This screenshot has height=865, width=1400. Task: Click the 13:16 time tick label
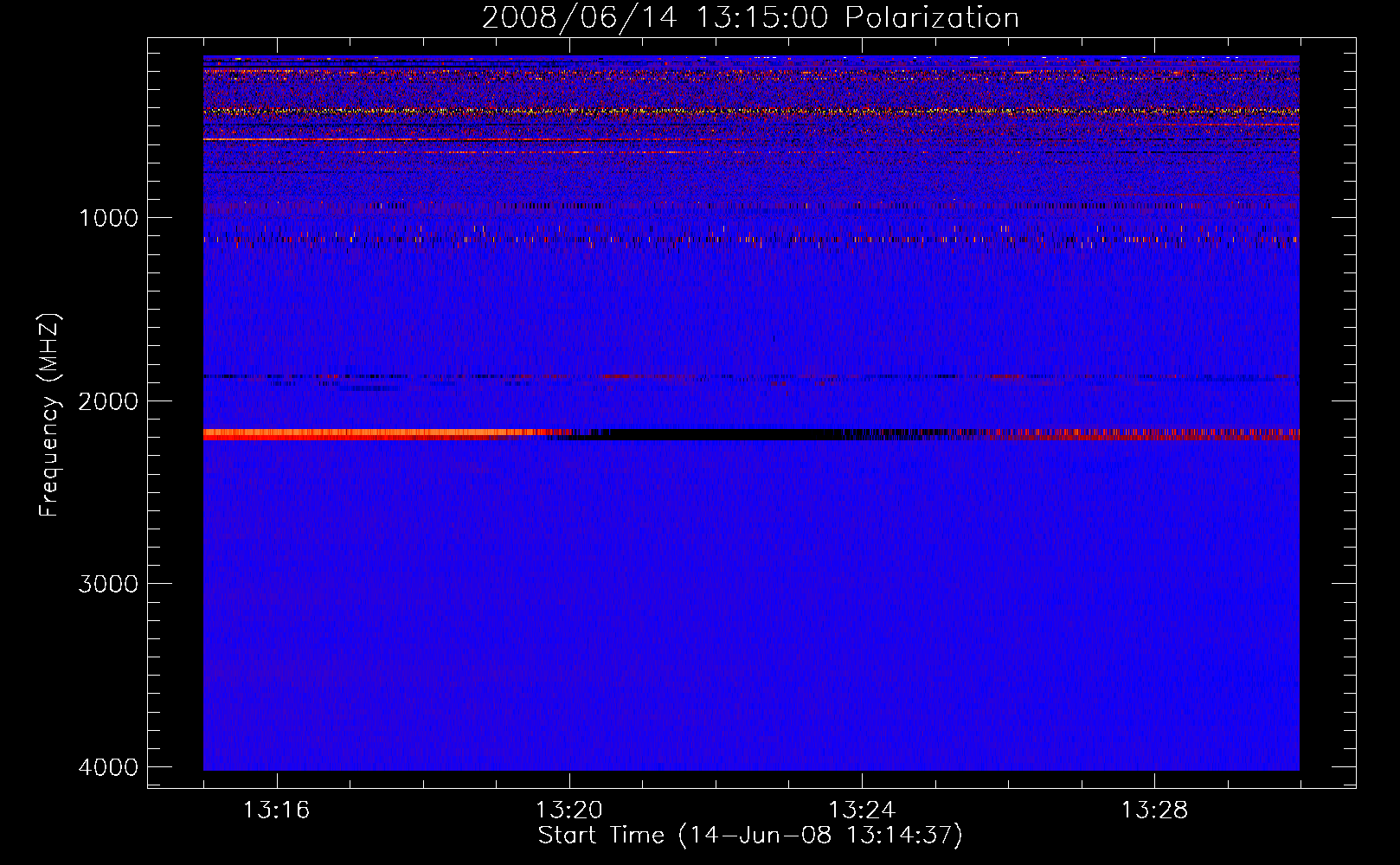tap(276, 810)
